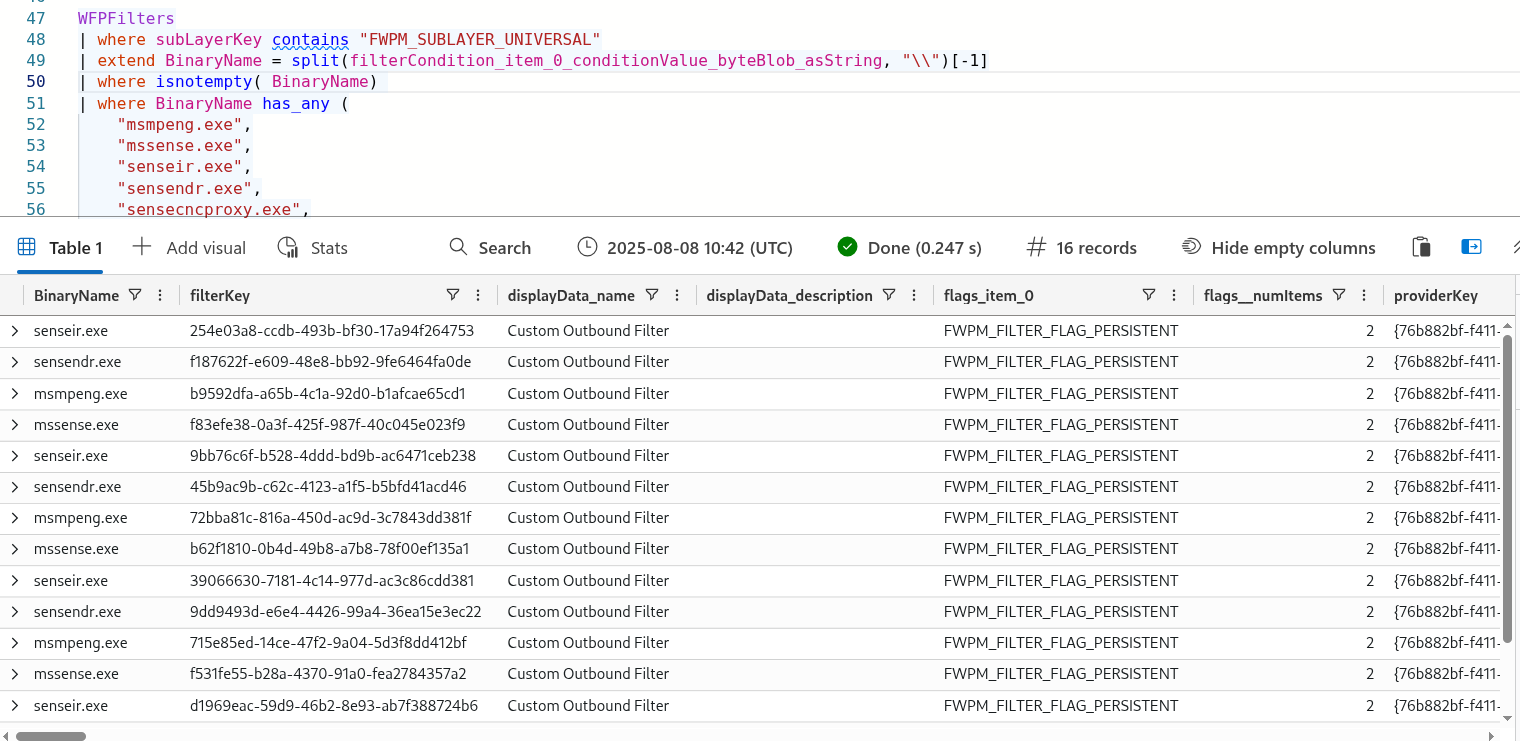Screen dimensions: 1520x741
Task: Sort by the displayData_name column header
Action: (571, 295)
